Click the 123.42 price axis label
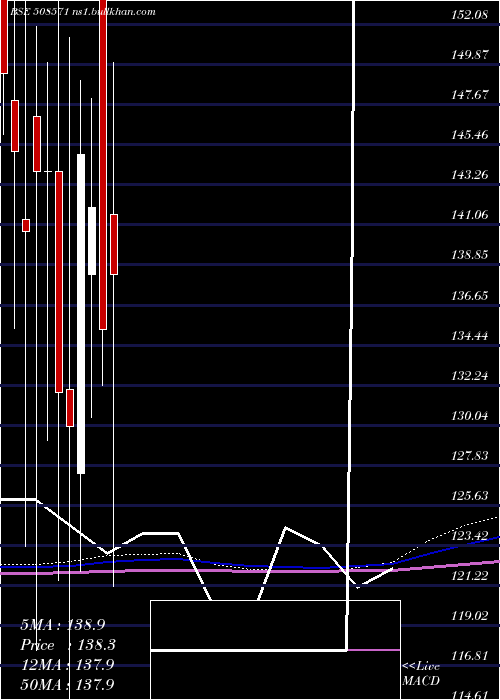This screenshot has width=500, height=700. (x=469, y=535)
